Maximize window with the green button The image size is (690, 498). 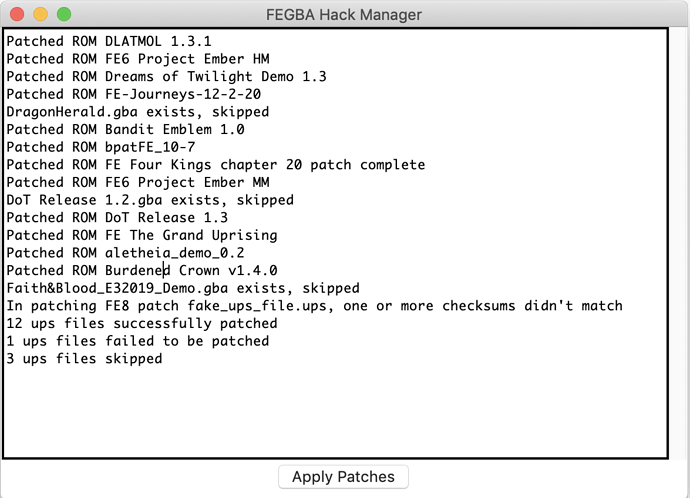[64, 14]
